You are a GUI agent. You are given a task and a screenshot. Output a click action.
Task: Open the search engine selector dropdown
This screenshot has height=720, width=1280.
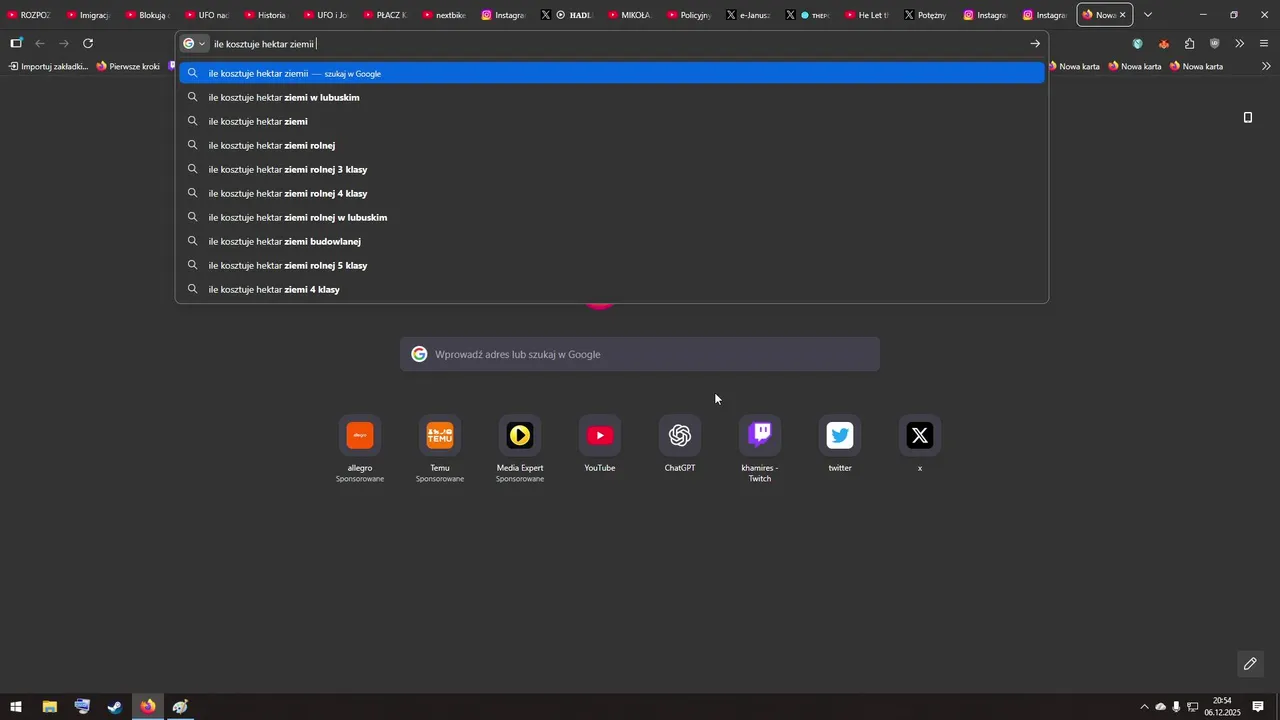194,44
